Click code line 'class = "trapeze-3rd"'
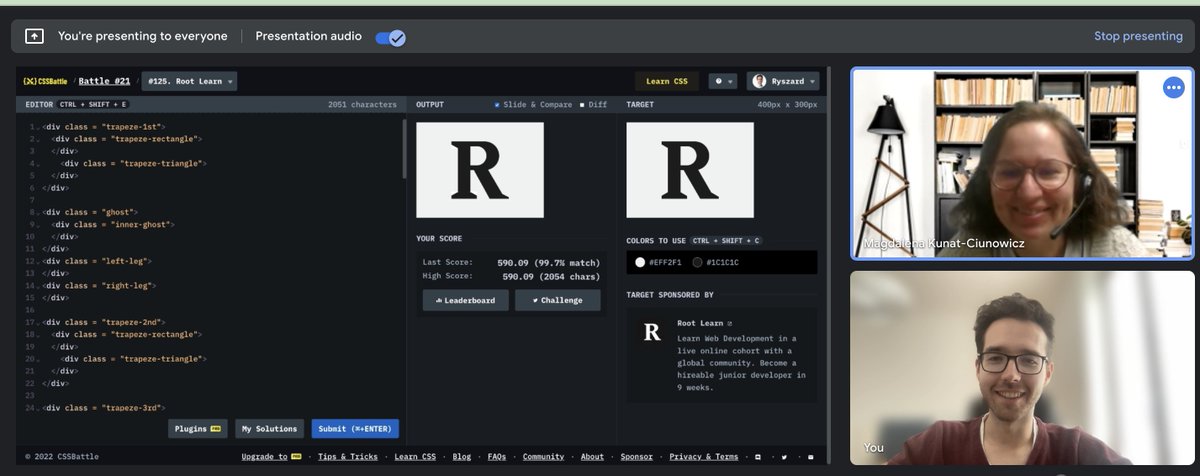The image size is (1200, 476). [x=103, y=407]
